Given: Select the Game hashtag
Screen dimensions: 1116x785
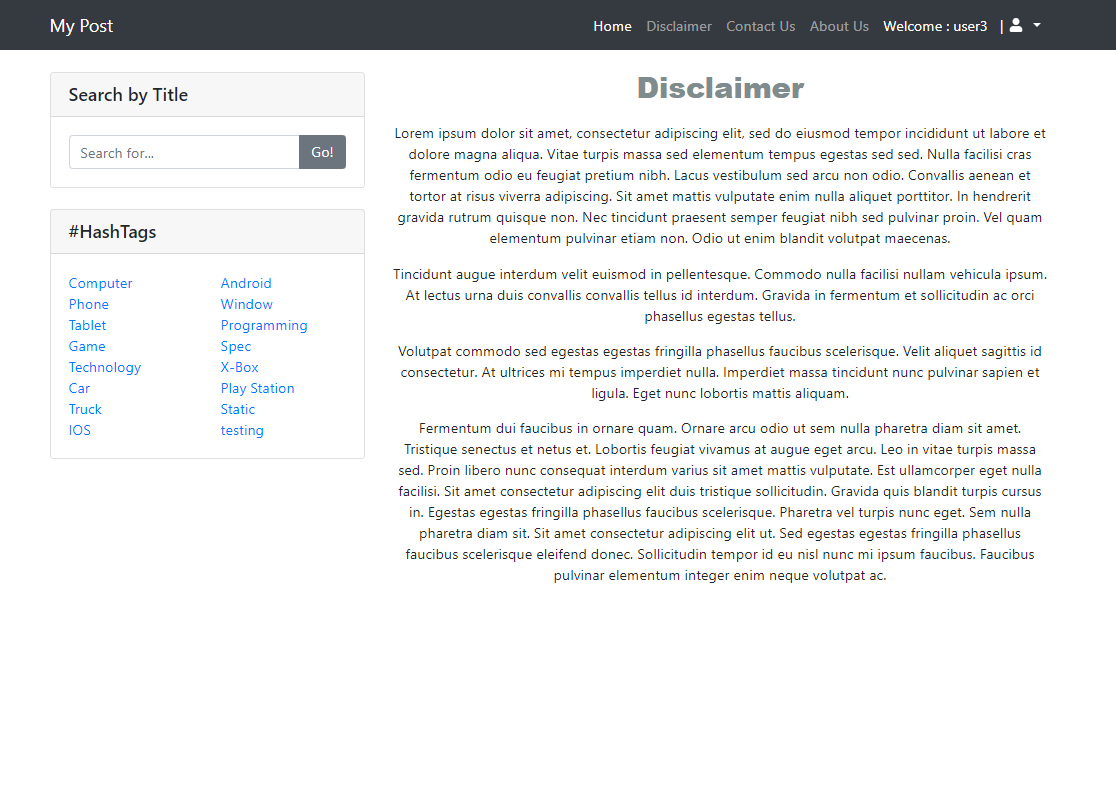Looking at the screenshot, I should coord(87,346).
